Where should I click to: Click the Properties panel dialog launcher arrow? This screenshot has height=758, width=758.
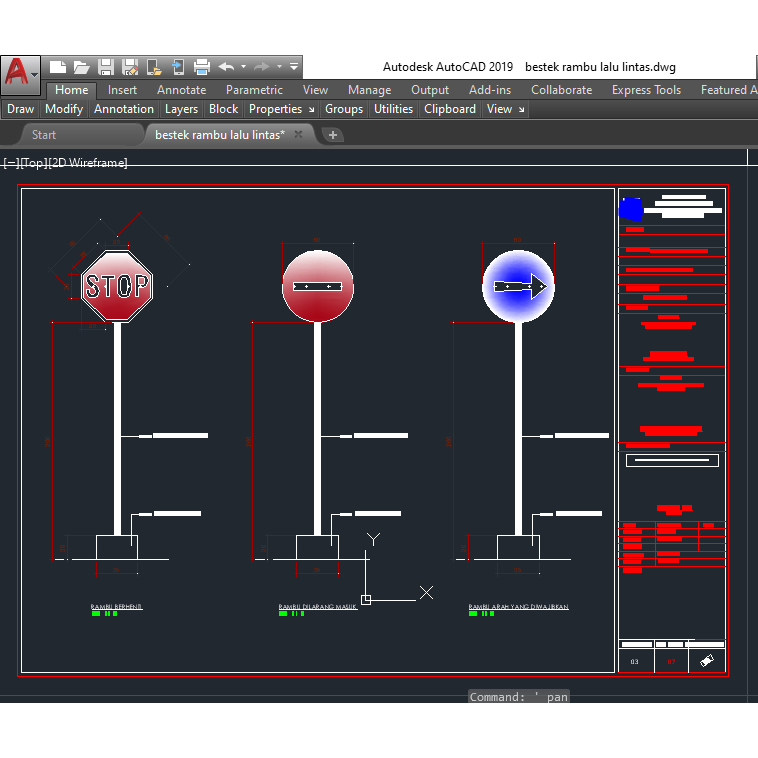312,110
